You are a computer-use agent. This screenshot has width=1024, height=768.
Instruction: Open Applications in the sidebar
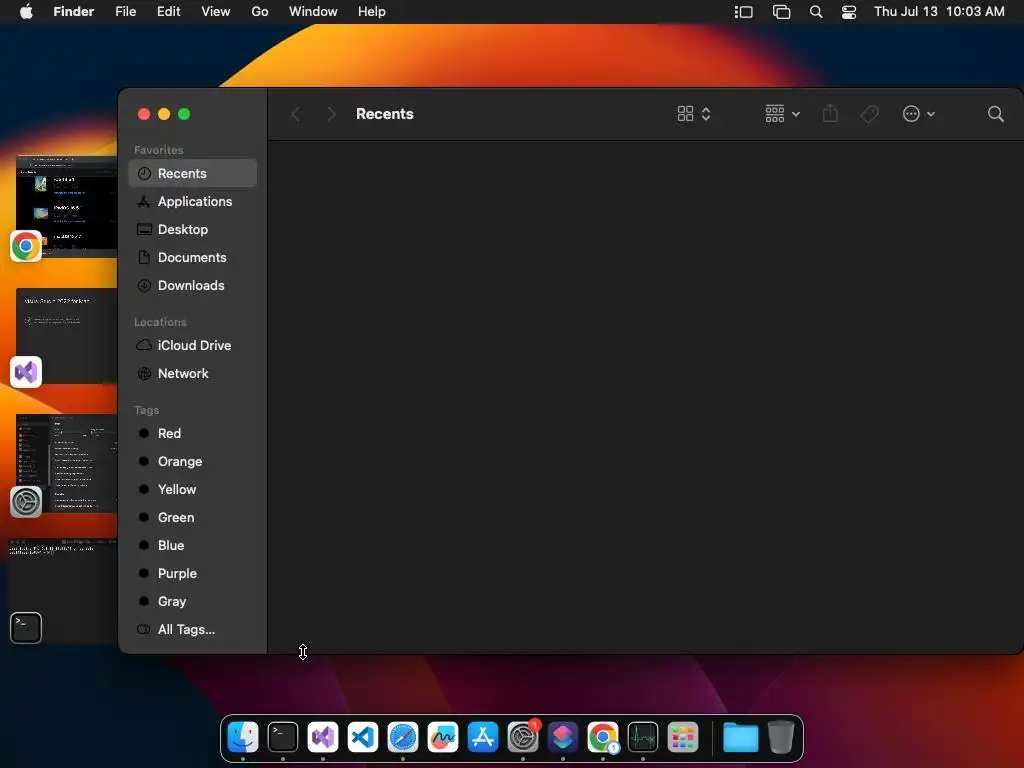[193, 202]
